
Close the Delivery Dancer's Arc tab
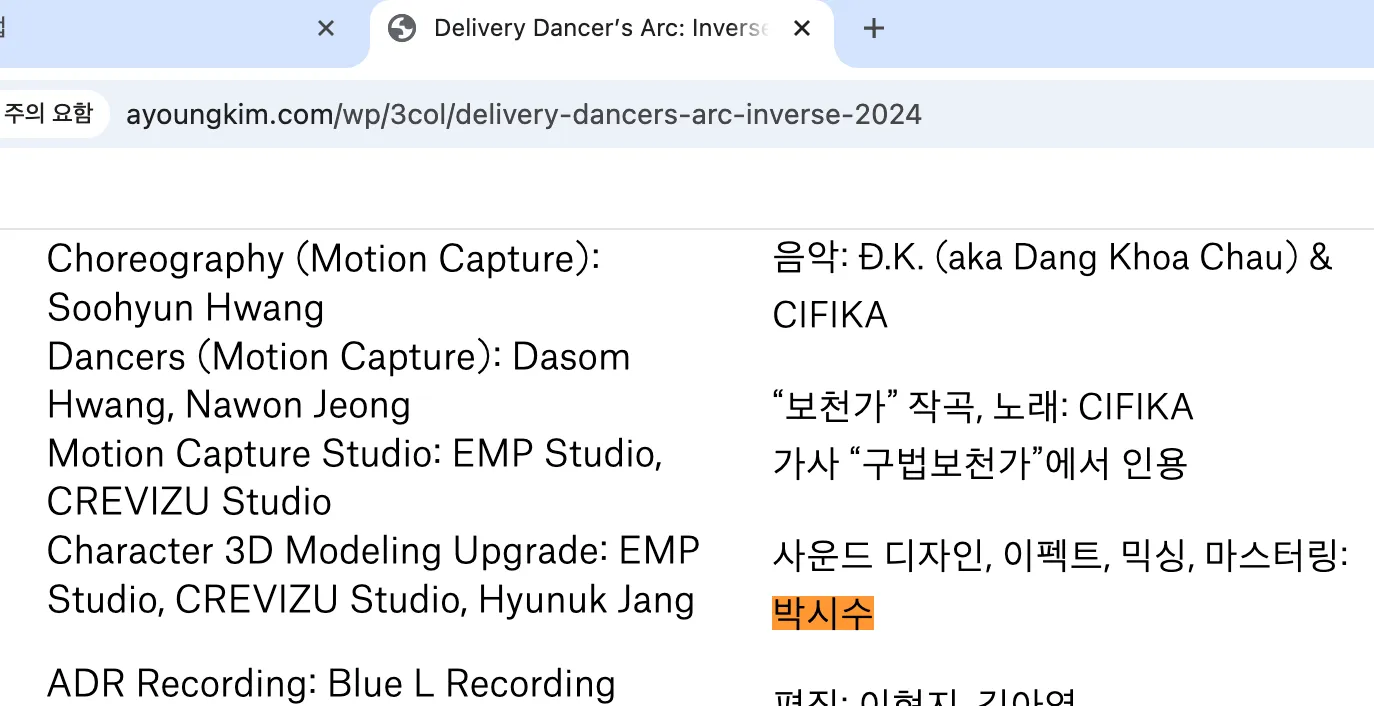click(x=802, y=29)
